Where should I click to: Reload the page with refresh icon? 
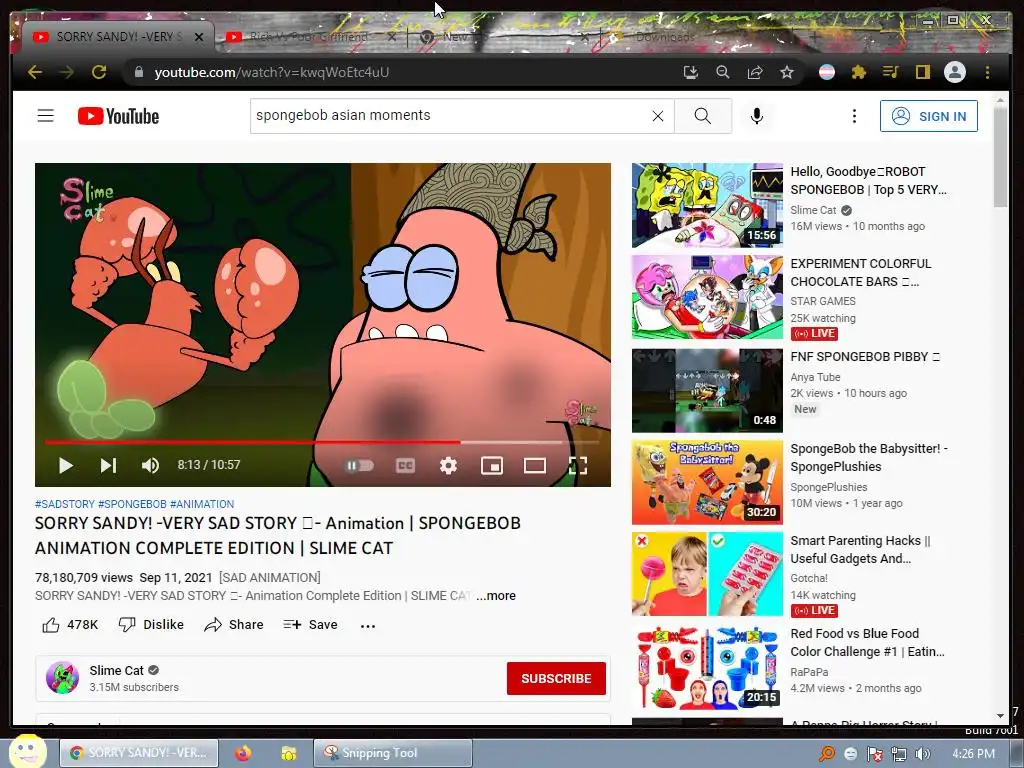tap(99, 72)
